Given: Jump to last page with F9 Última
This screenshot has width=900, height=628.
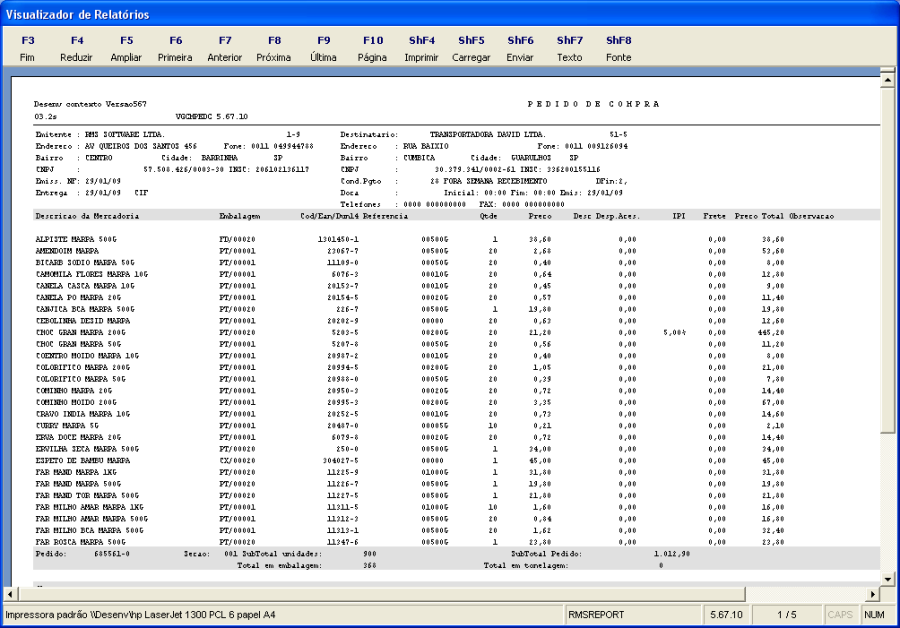Looking at the screenshot, I should [x=324, y=48].
